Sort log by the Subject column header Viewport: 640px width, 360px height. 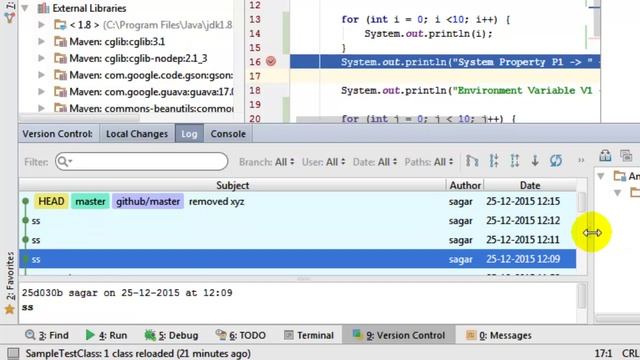tap(232, 185)
